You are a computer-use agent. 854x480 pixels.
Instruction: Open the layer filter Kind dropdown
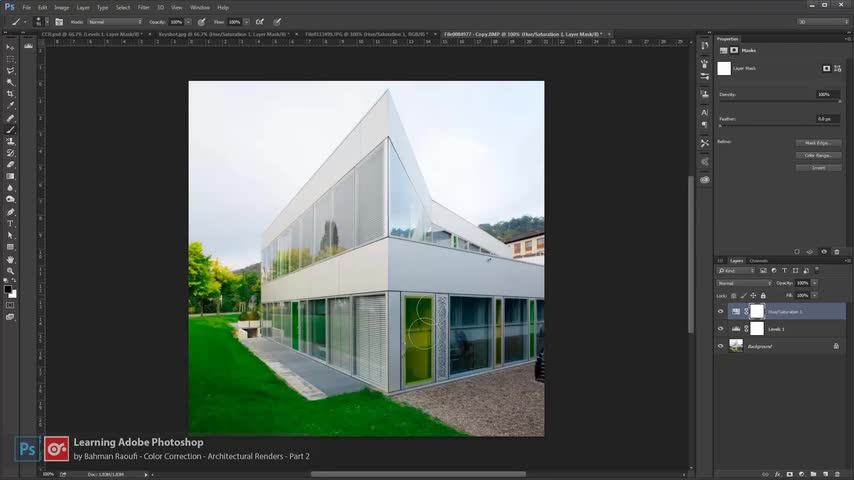click(736, 270)
